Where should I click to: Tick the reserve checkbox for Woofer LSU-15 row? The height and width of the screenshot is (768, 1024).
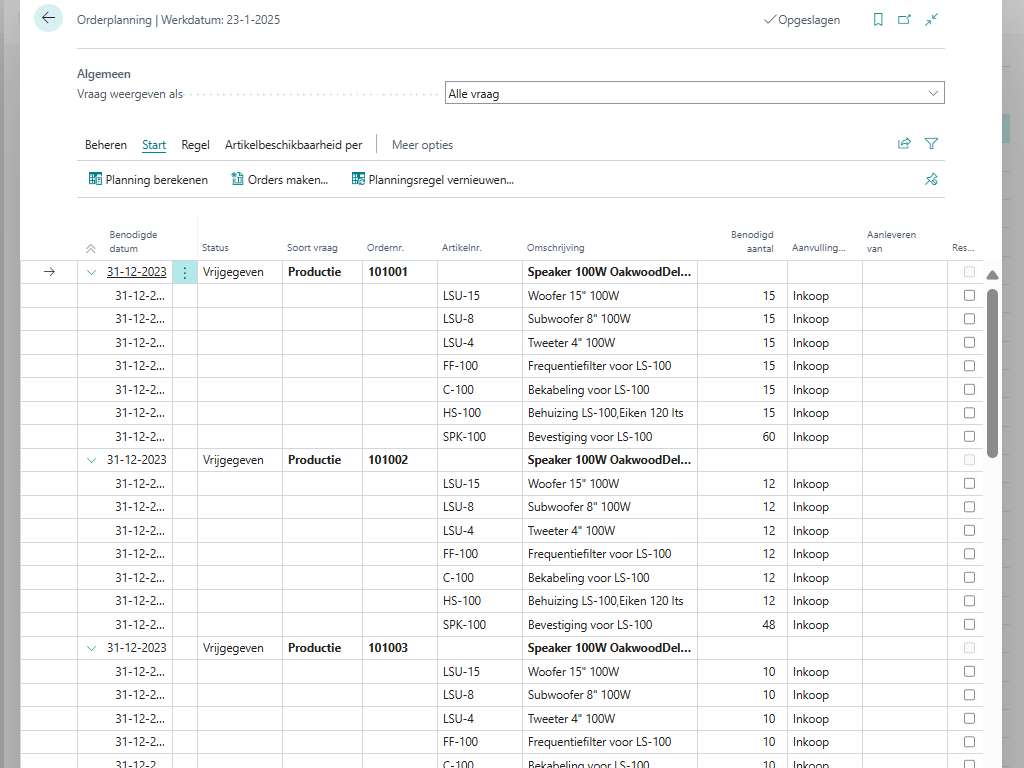tap(969, 296)
